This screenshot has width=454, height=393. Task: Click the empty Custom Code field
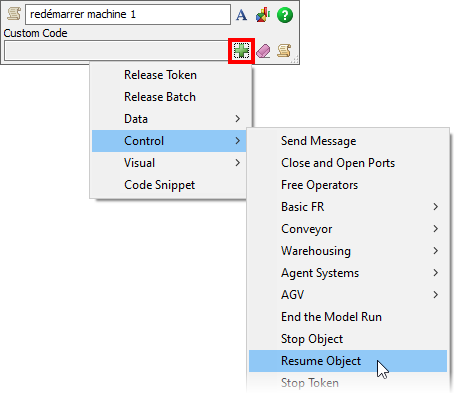(116, 50)
